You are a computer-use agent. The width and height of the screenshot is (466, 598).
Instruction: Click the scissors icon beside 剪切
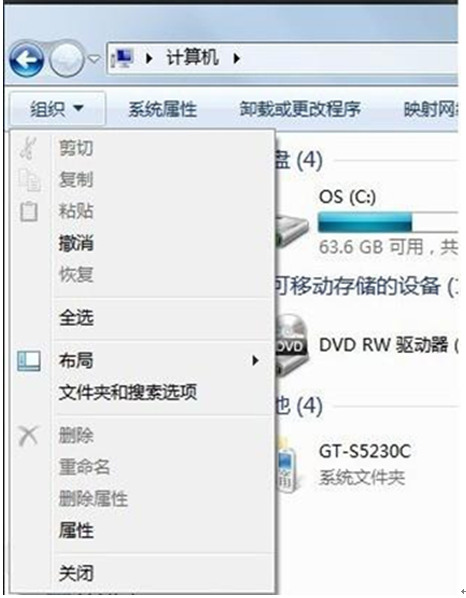28,148
